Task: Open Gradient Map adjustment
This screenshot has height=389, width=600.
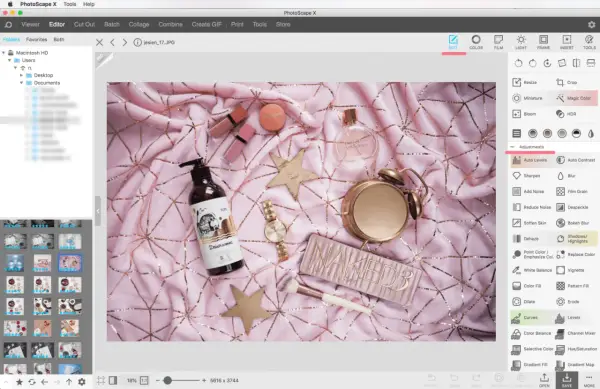Action: pos(575,365)
